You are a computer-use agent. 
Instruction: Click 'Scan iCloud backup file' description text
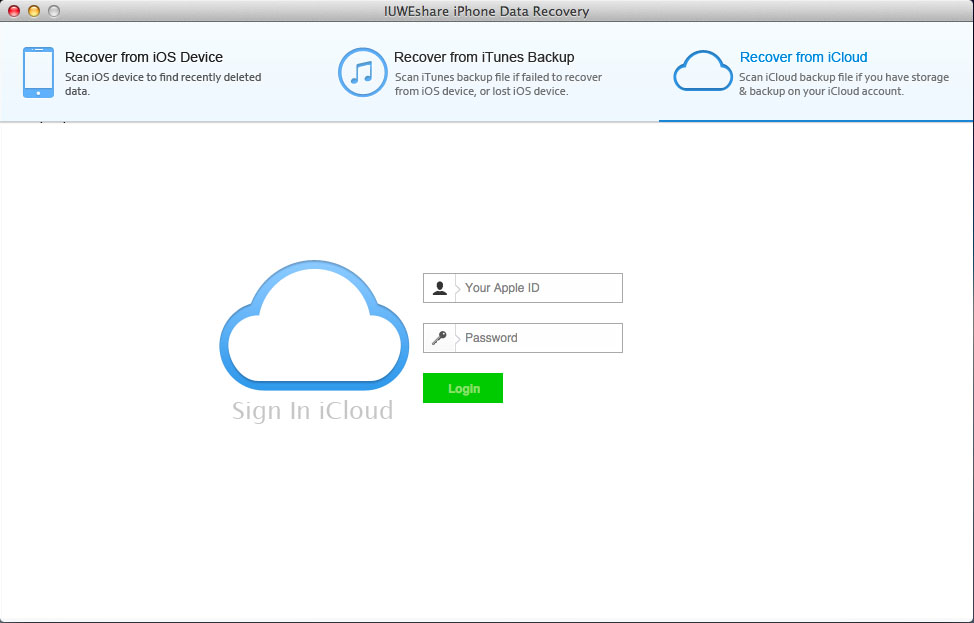pos(844,84)
